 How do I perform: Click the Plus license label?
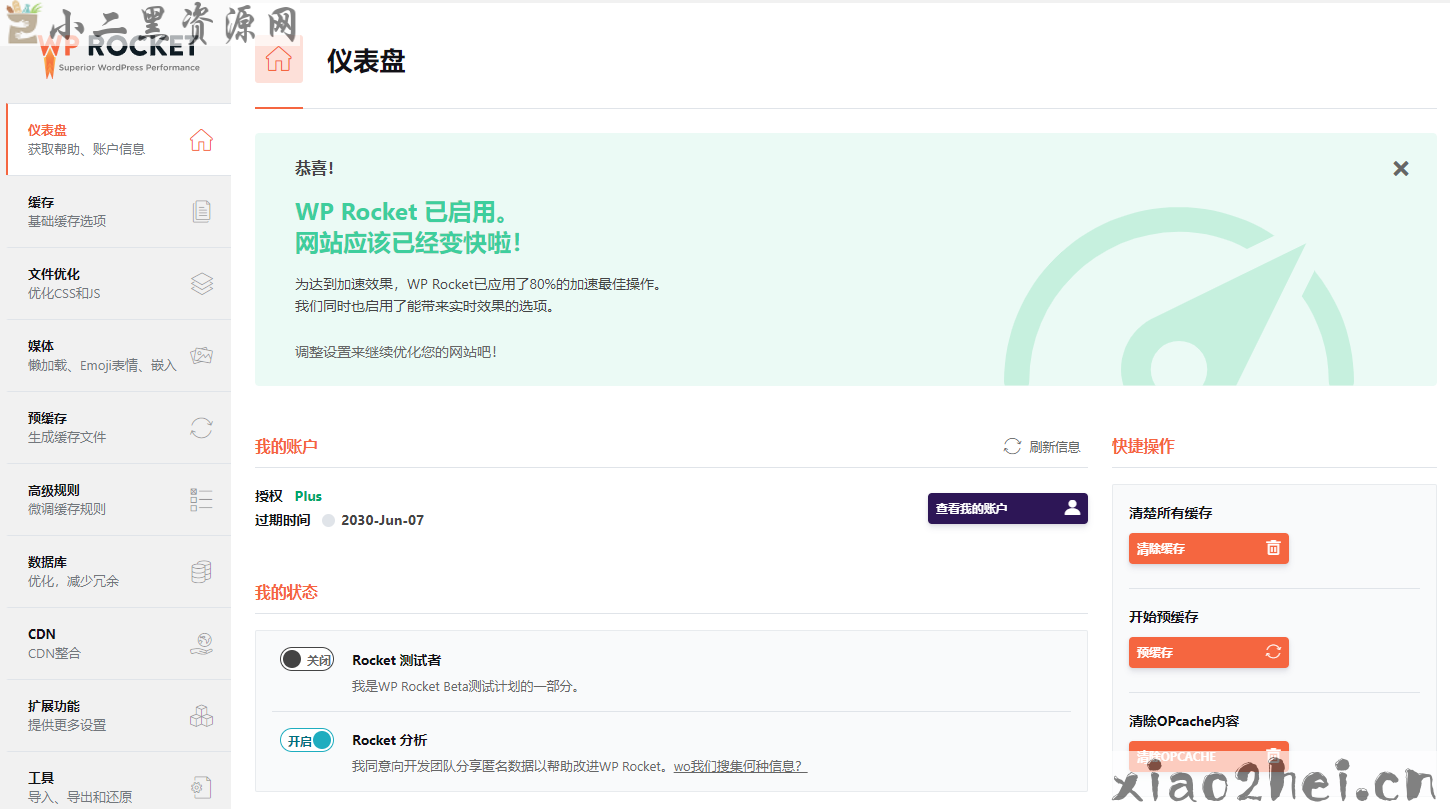pos(308,496)
